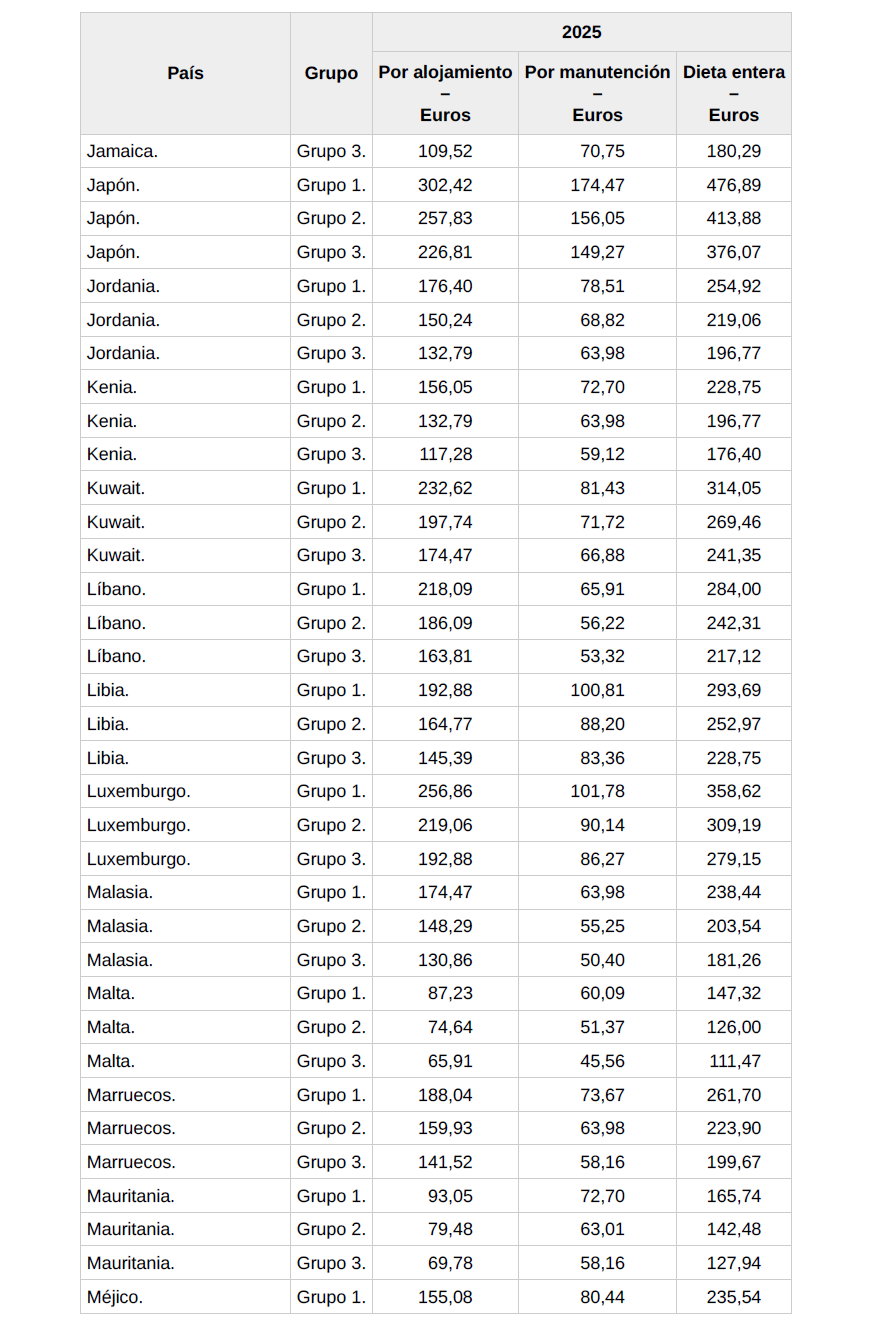The width and height of the screenshot is (882, 1341).
Task: Click the Méjico country cell
Action: tap(115, 1297)
